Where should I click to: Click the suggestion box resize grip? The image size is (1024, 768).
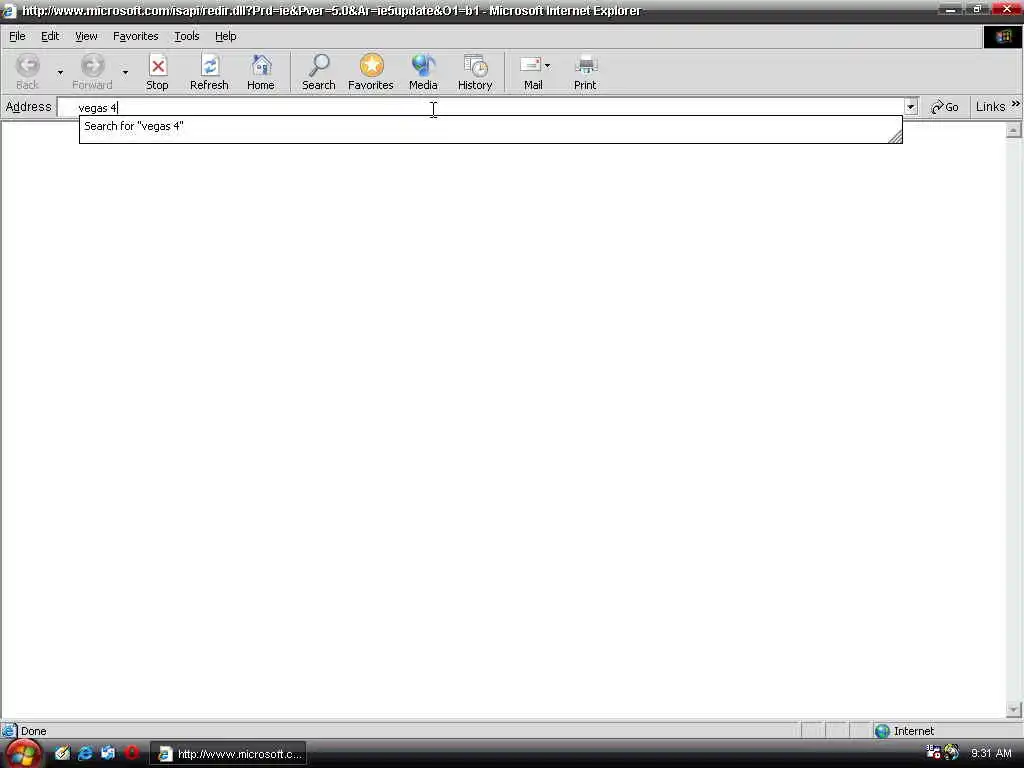point(895,136)
